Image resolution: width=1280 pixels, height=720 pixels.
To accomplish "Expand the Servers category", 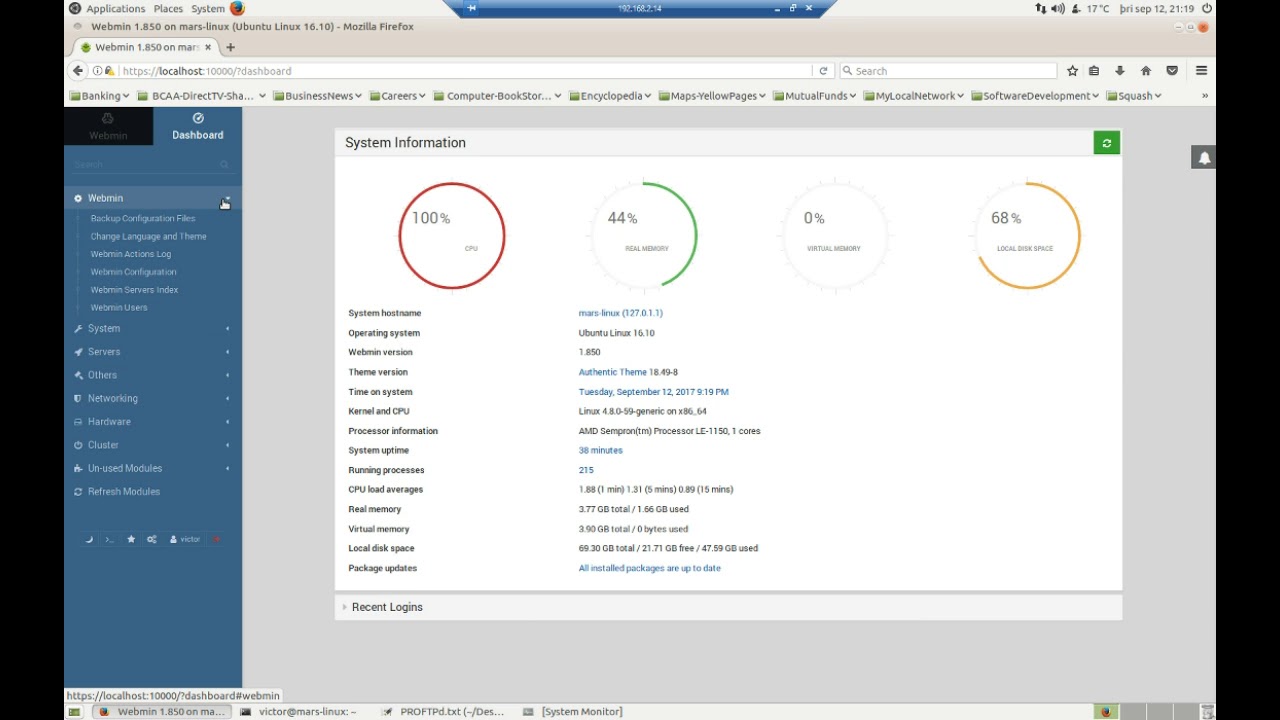I will (153, 352).
